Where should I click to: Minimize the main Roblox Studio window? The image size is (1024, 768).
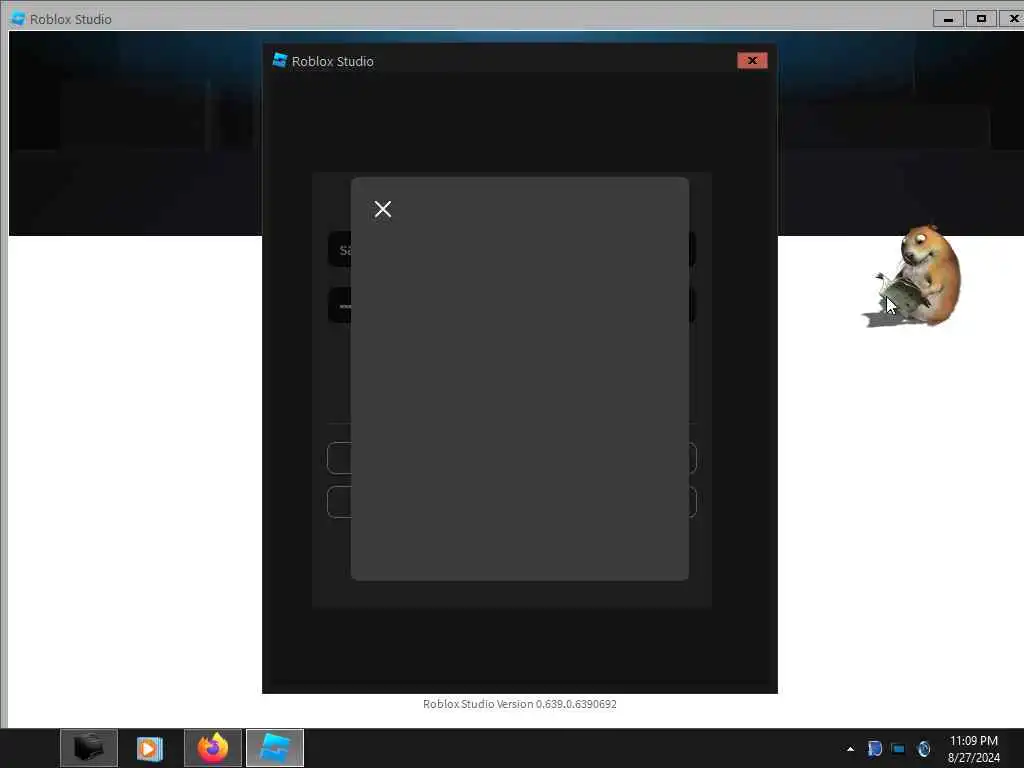pos(948,19)
